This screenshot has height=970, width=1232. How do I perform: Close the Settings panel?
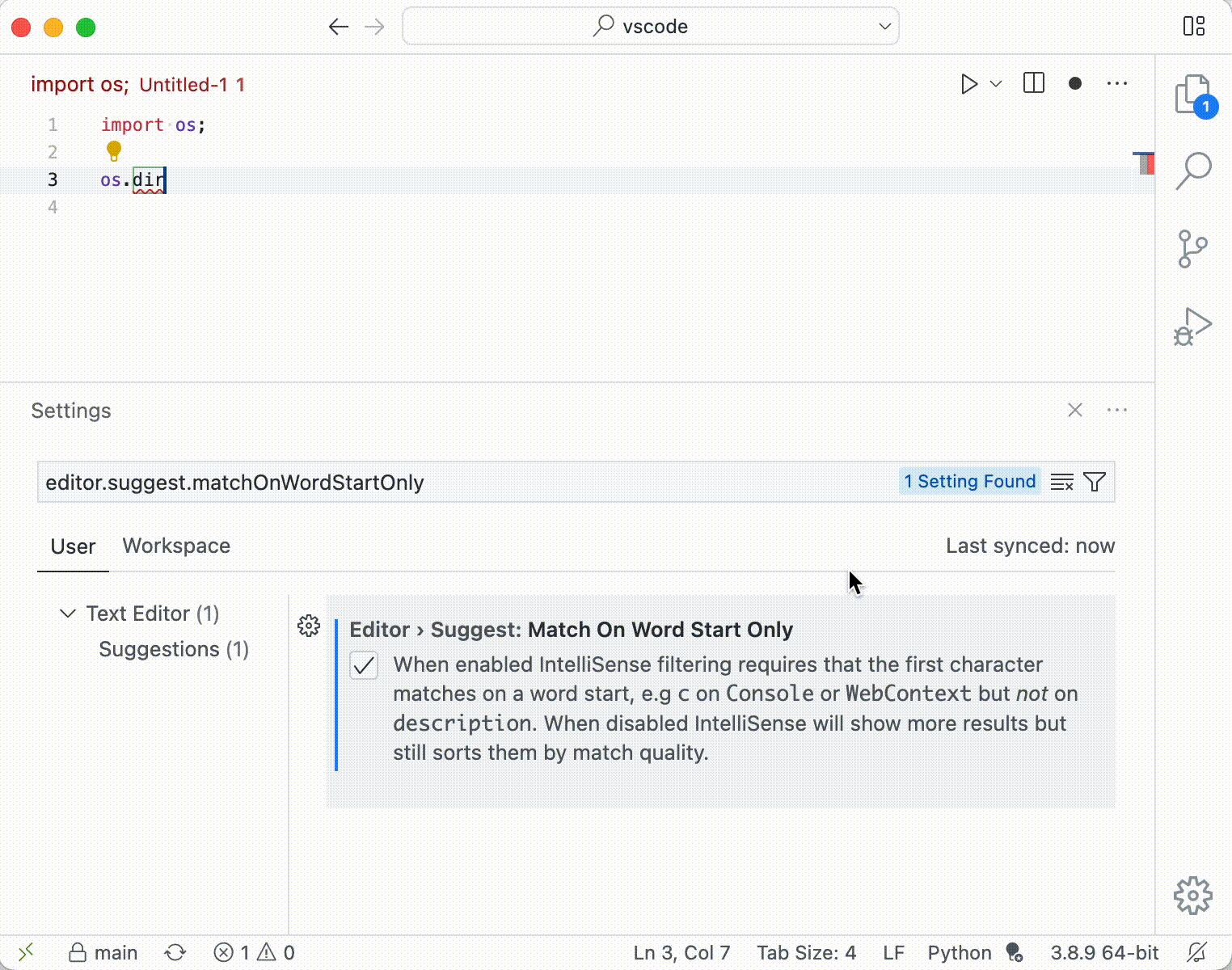tap(1075, 410)
